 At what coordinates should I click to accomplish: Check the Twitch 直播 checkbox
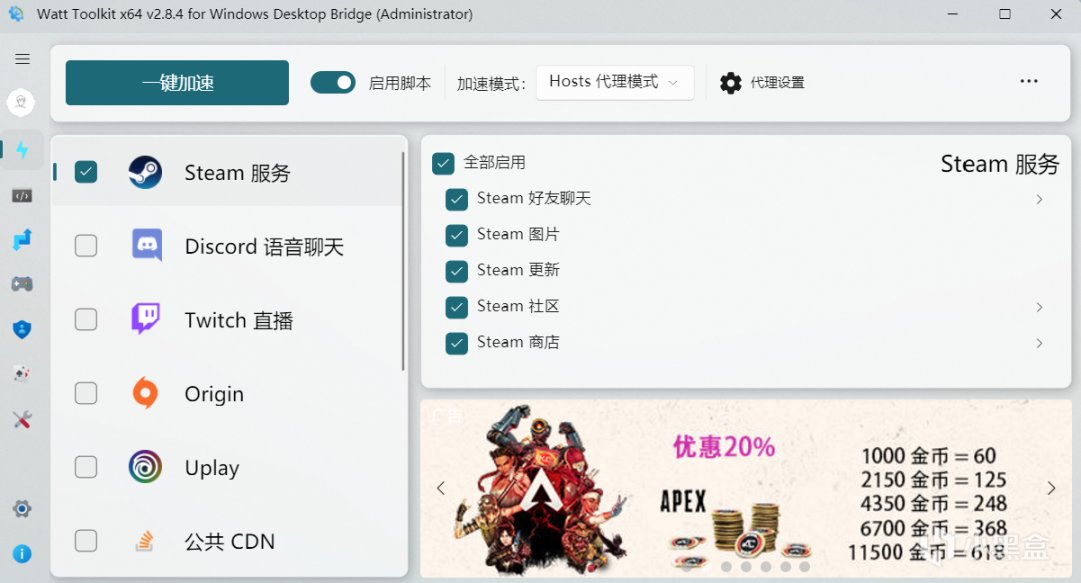(x=86, y=319)
